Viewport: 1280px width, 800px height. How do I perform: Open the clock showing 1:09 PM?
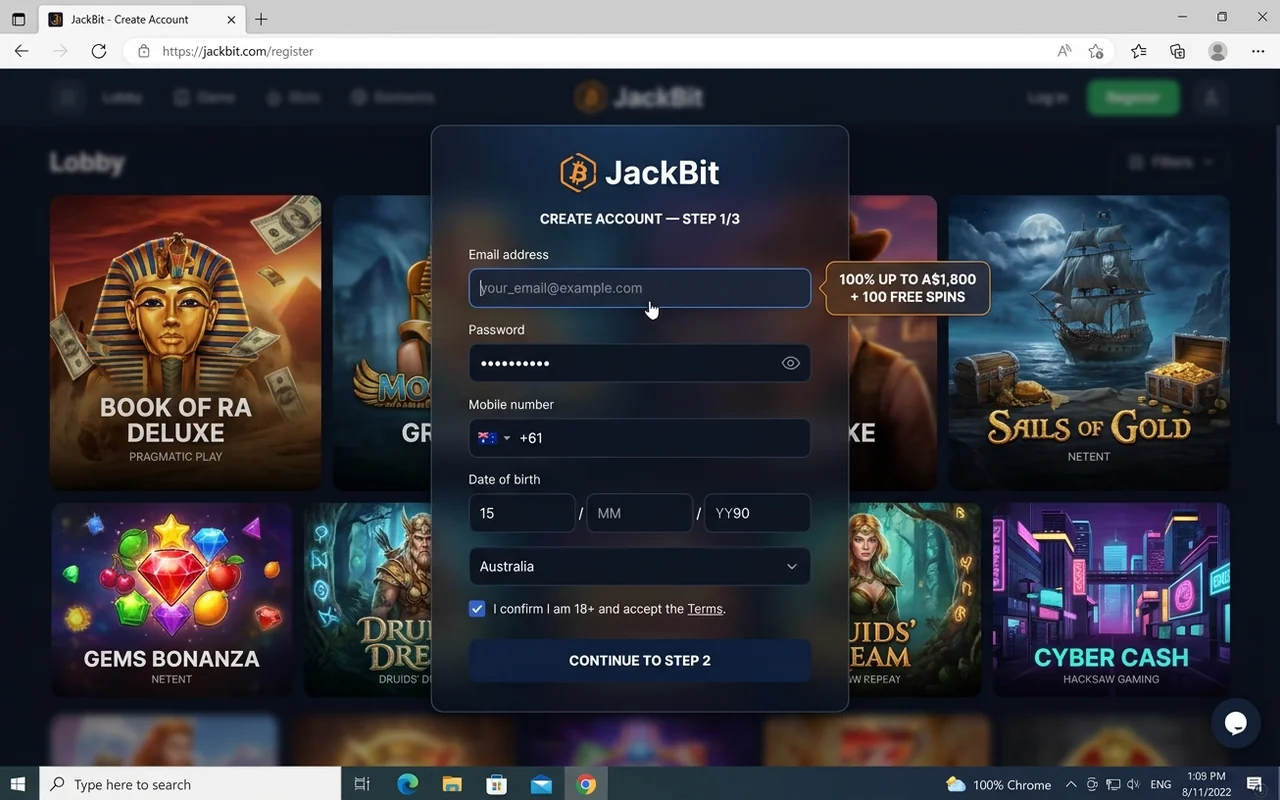tap(1206, 784)
